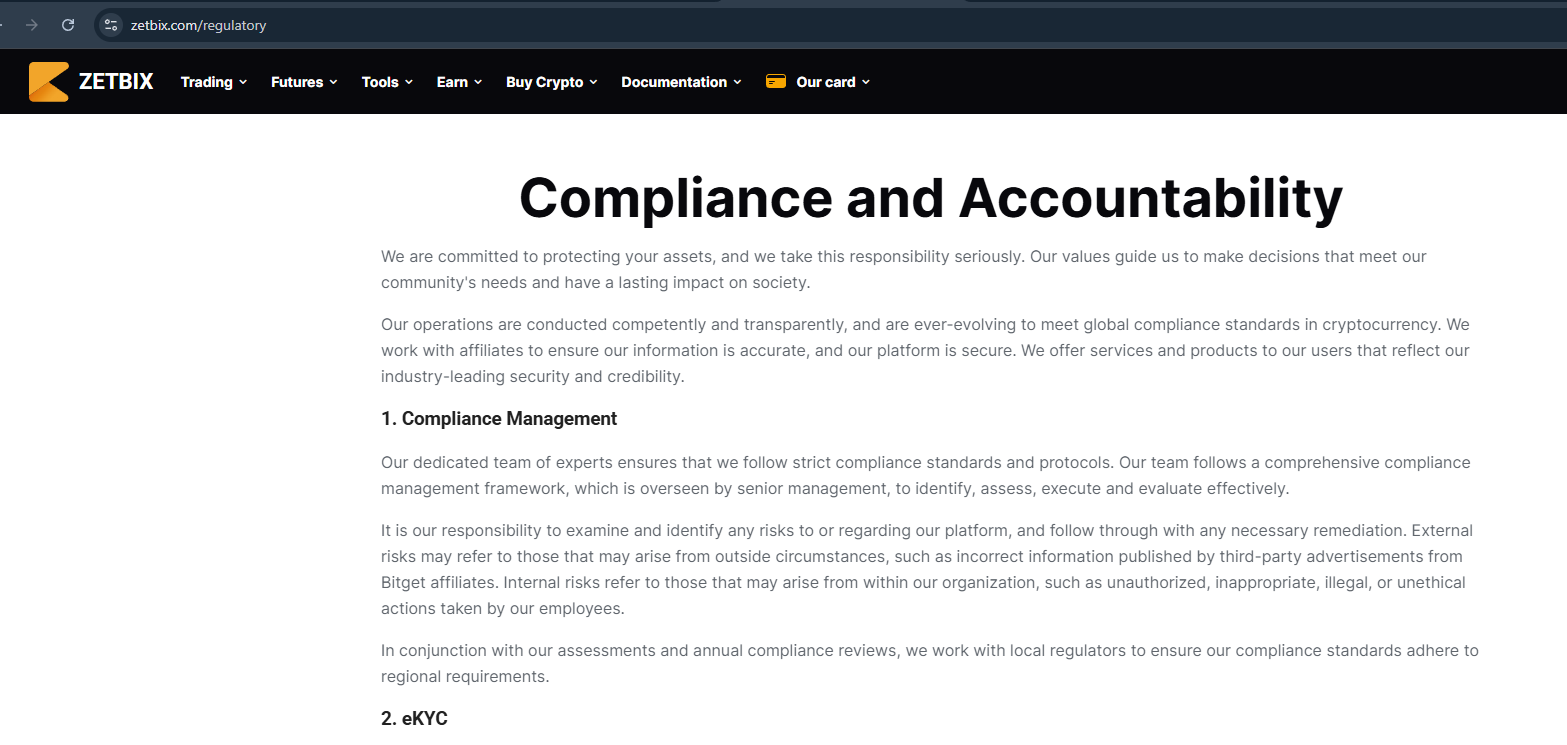Click the "Compliance and Accountability" heading

coord(930,197)
